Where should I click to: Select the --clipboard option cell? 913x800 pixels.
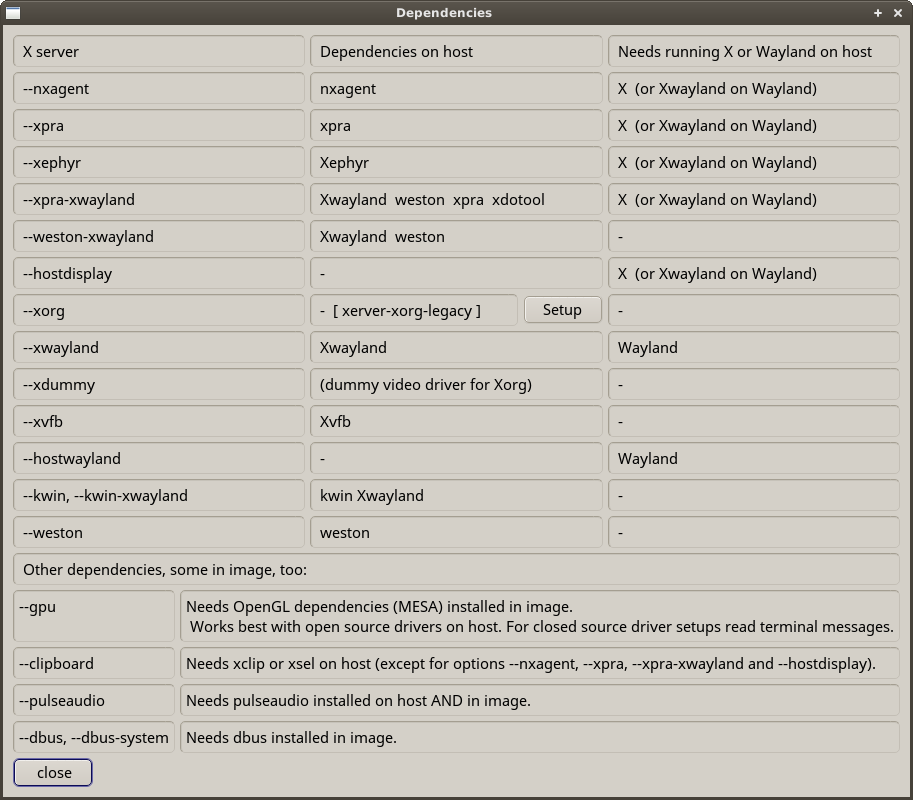(94, 663)
